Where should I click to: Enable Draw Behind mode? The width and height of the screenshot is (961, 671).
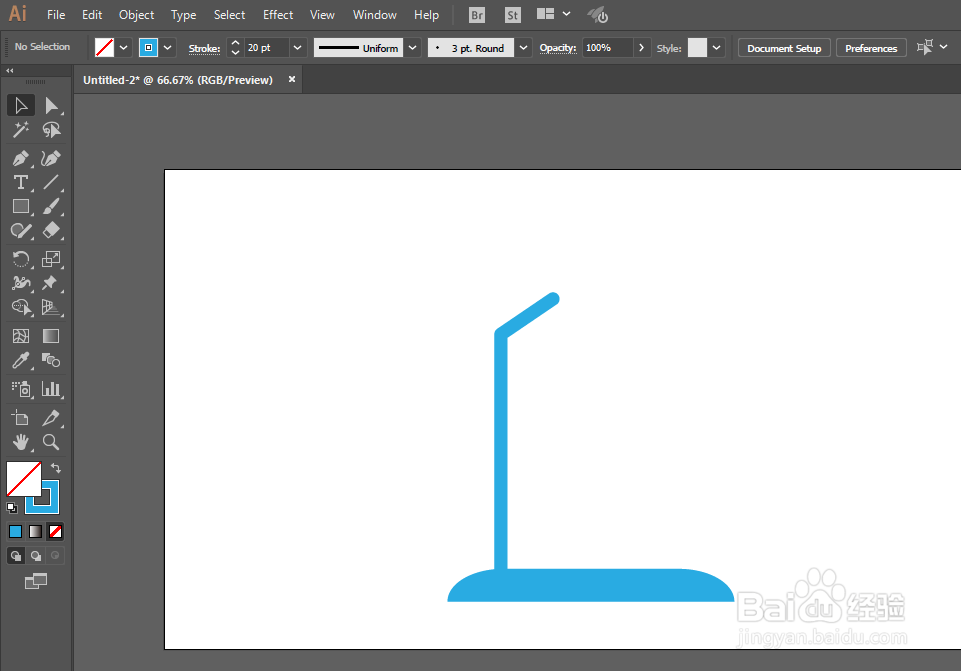[36, 556]
